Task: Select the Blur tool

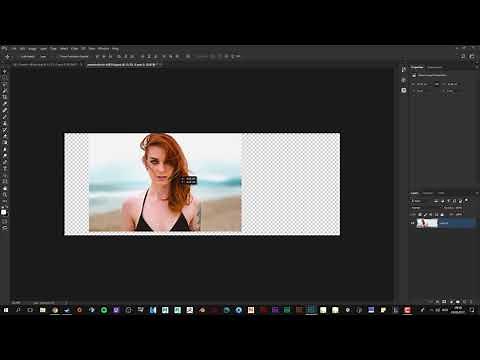Action: pos(5,149)
